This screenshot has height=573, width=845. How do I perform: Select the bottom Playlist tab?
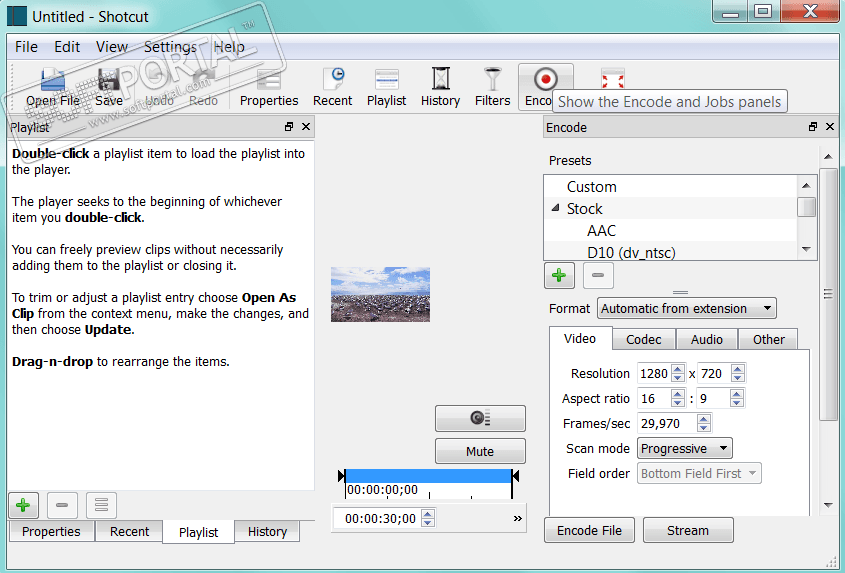(x=198, y=532)
